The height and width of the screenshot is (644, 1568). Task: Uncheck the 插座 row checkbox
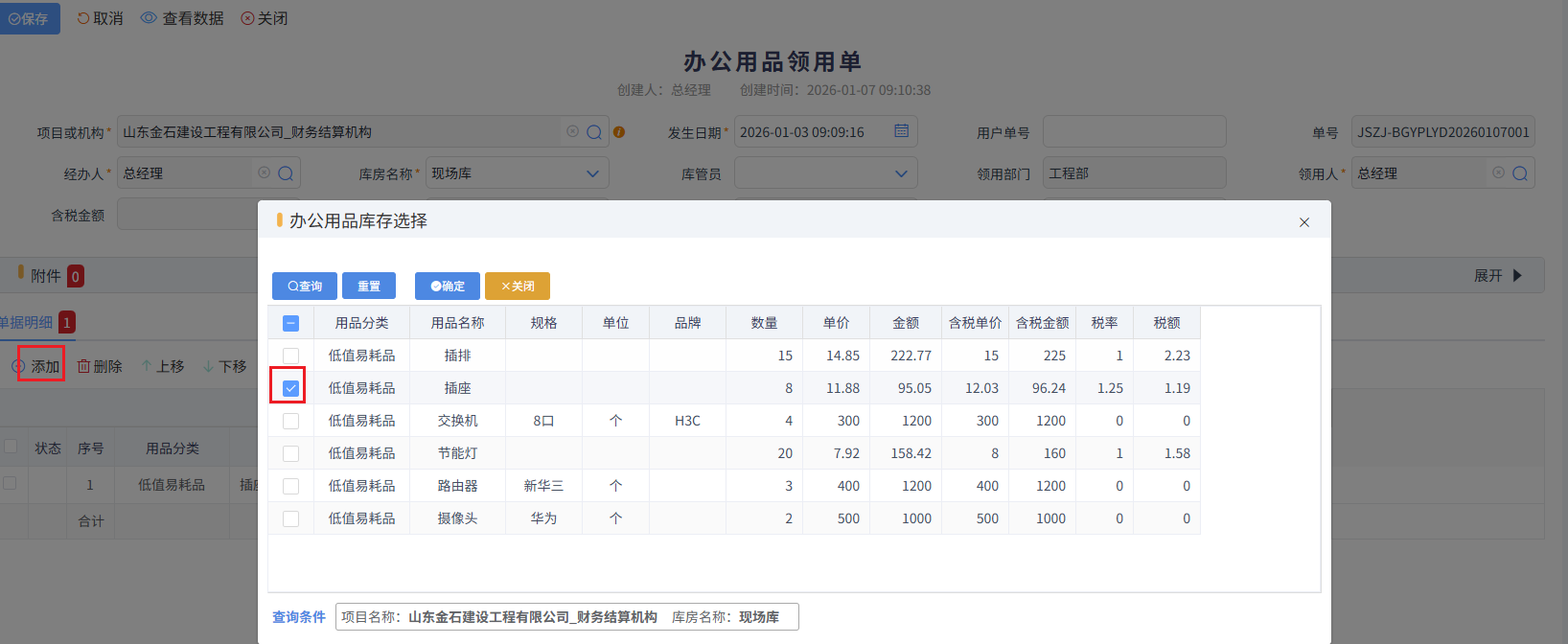(x=291, y=388)
